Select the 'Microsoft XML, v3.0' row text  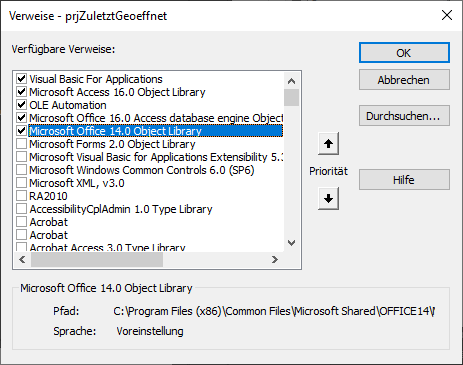click(x=77, y=183)
